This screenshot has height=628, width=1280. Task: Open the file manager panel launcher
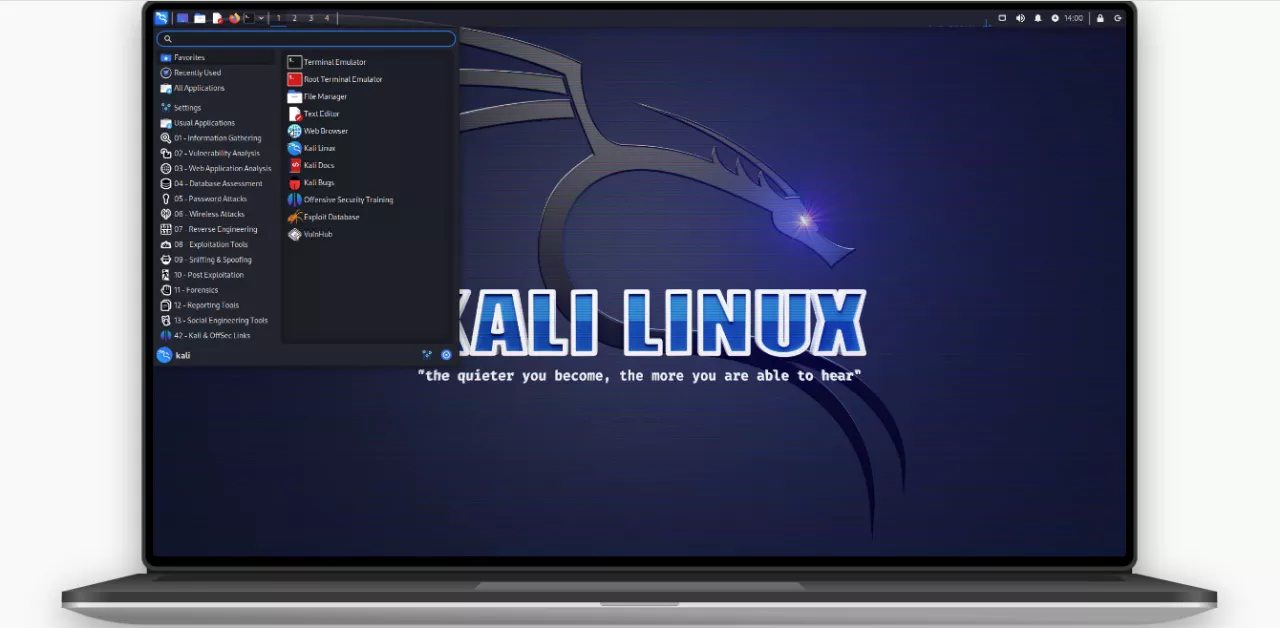tap(200, 18)
